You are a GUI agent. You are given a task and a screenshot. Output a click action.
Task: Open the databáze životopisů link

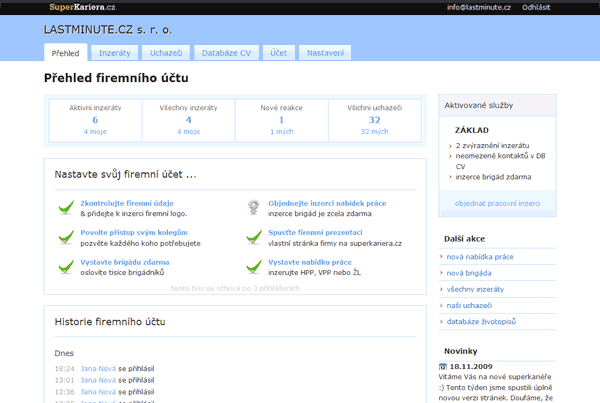coord(481,321)
